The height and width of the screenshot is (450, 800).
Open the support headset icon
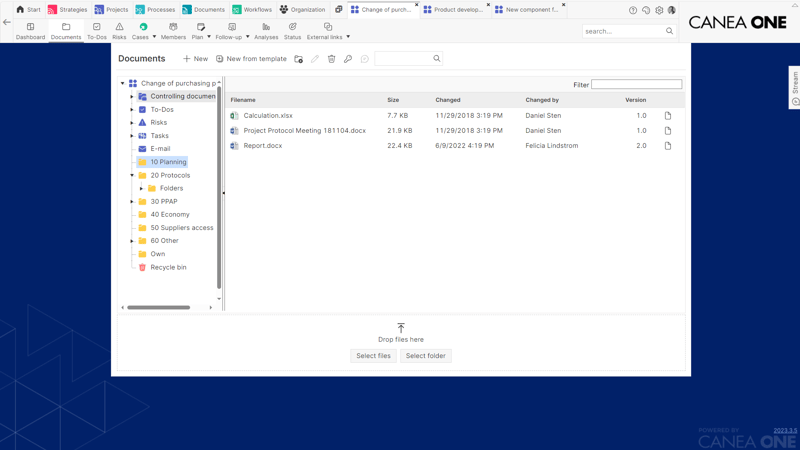pos(646,10)
